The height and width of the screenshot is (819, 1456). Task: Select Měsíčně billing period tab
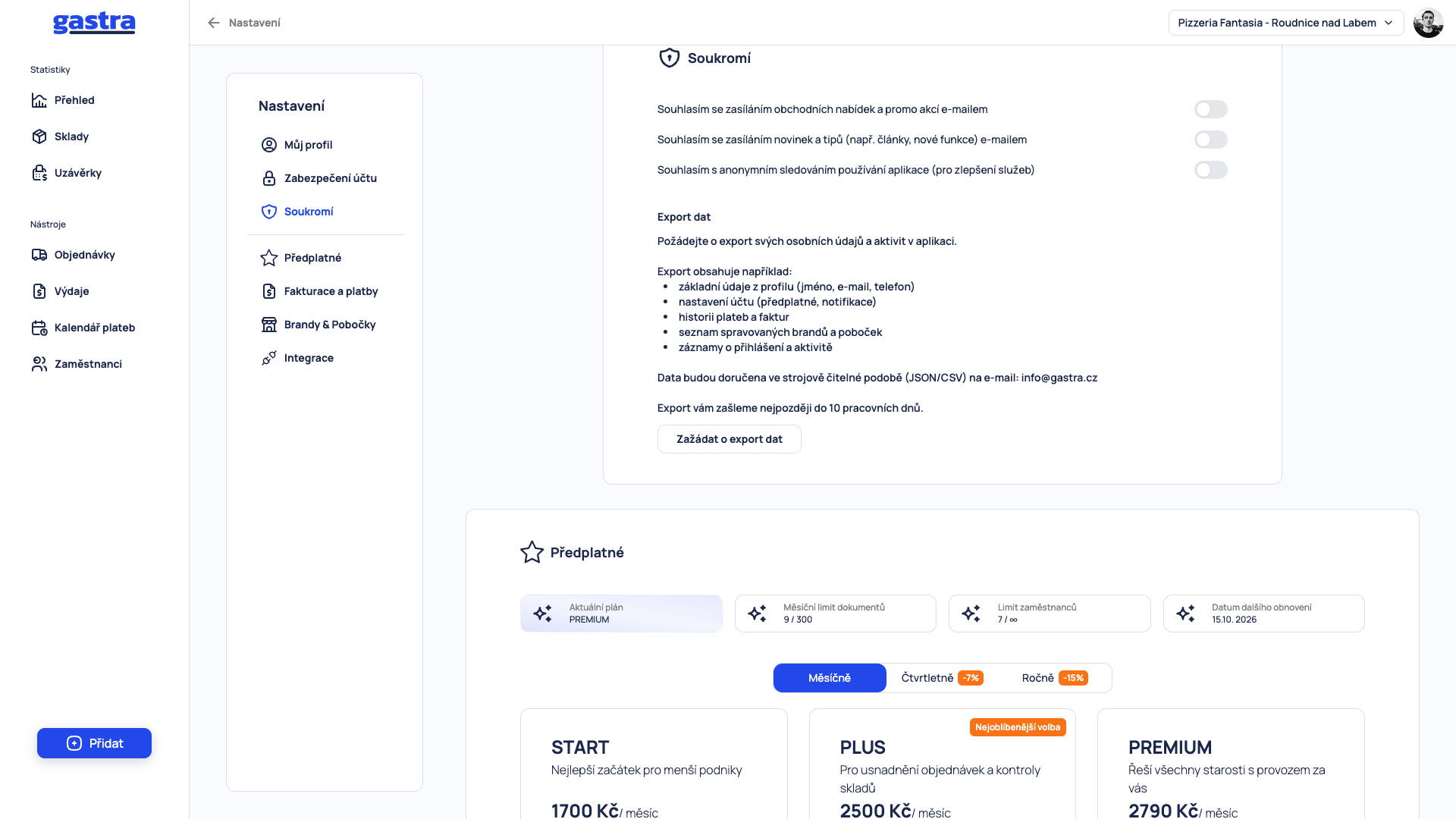click(x=830, y=678)
